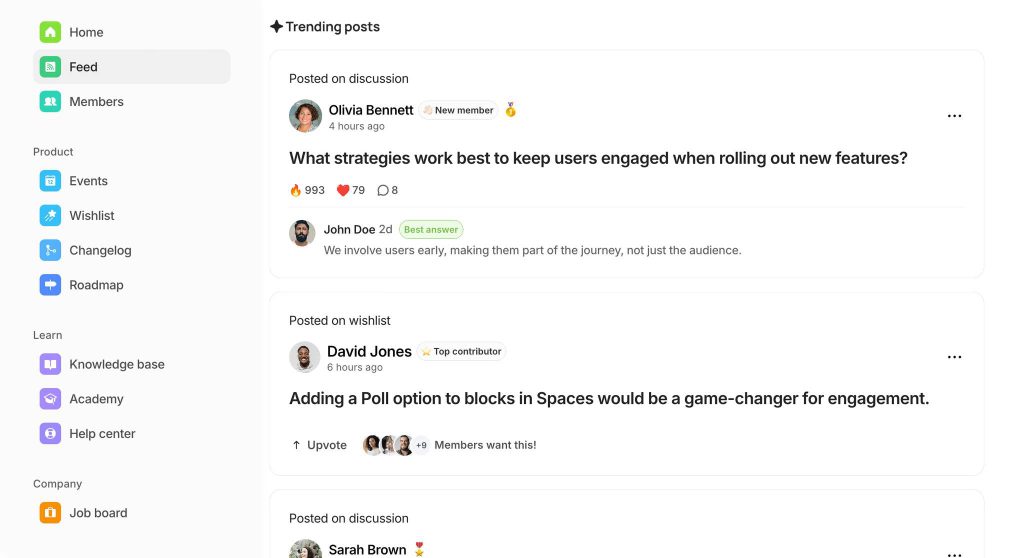
Task: Open the Job board icon
Action: (x=50, y=513)
